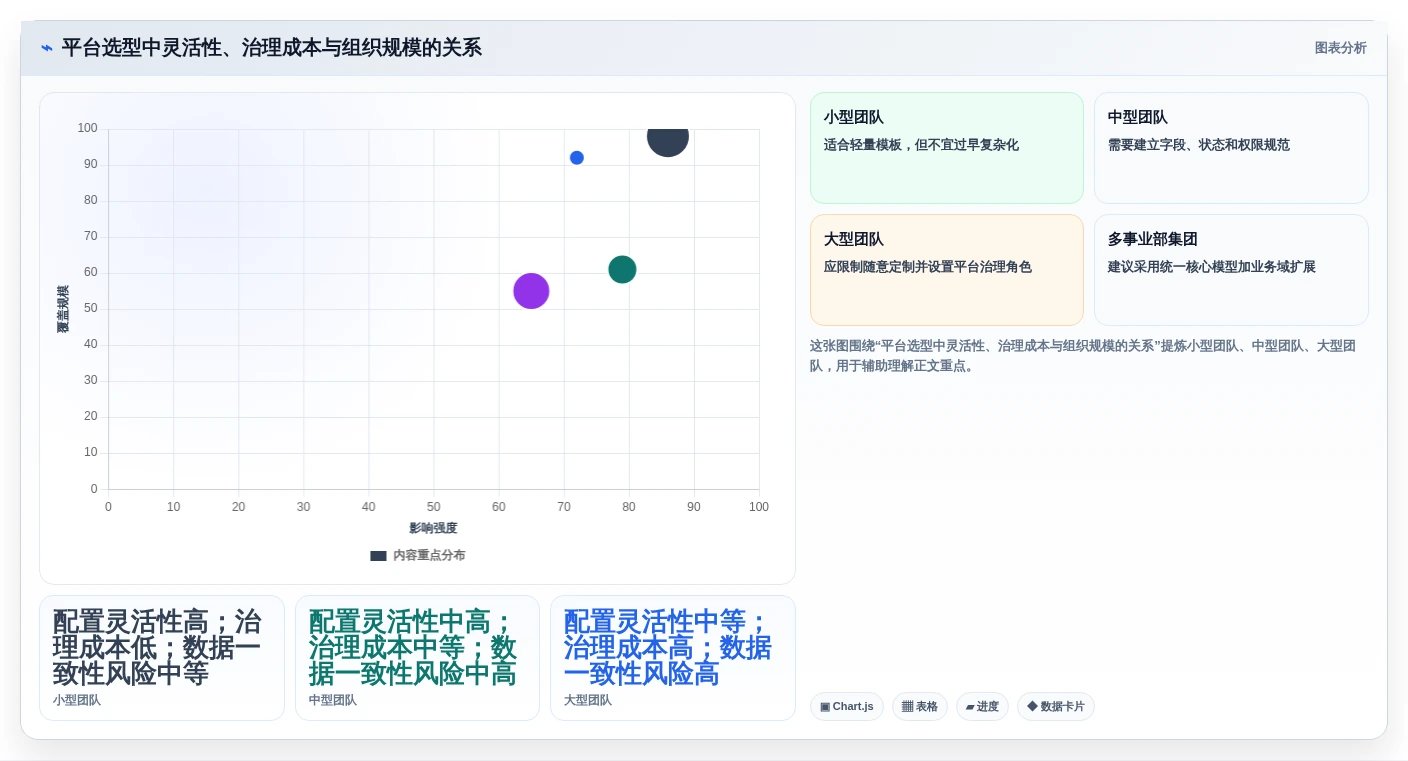1408x761 pixels.
Task: Click the diamond icon in 数据卡片 tag
Action: point(1032,706)
